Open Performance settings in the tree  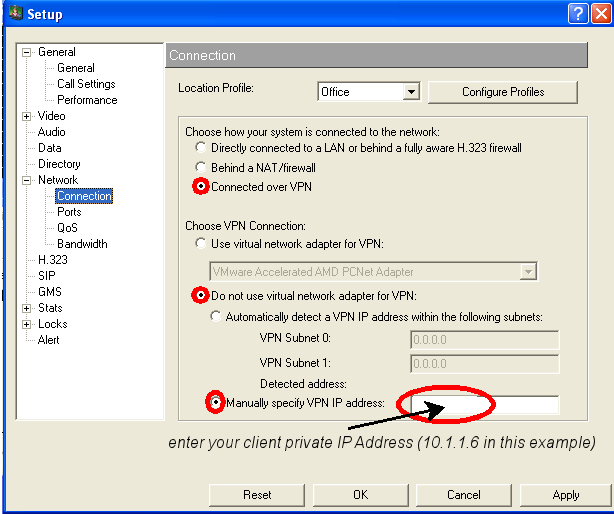[87, 100]
